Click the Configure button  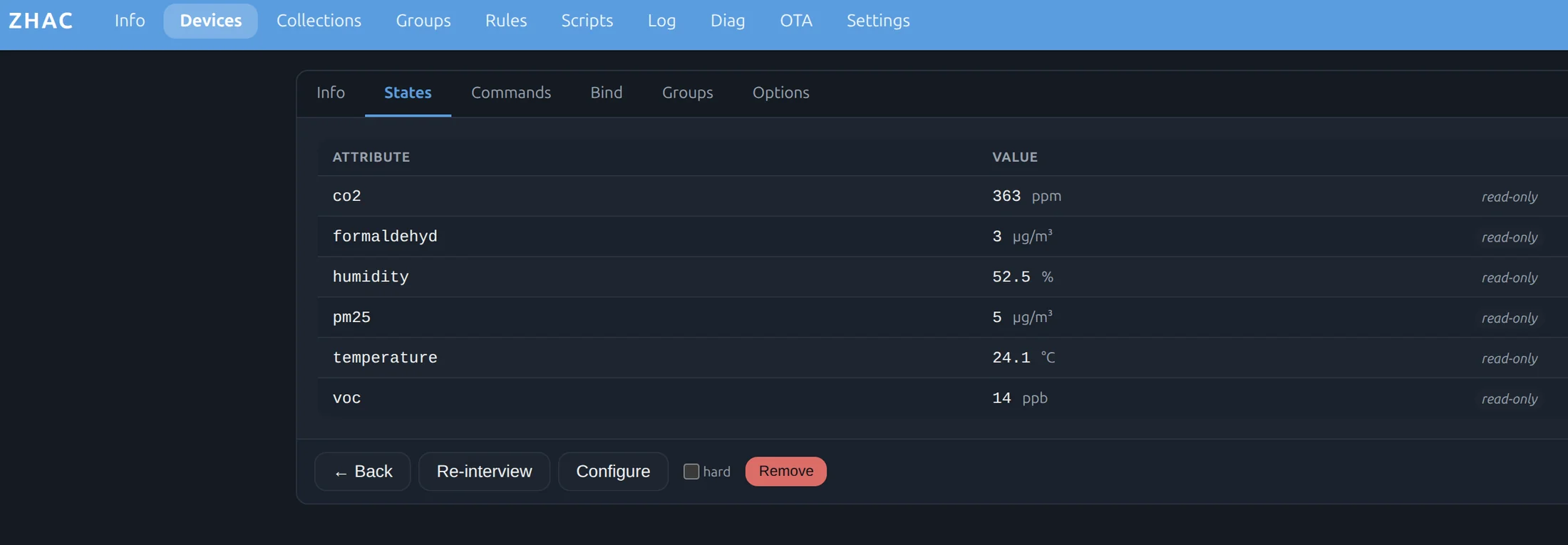(613, 472)
